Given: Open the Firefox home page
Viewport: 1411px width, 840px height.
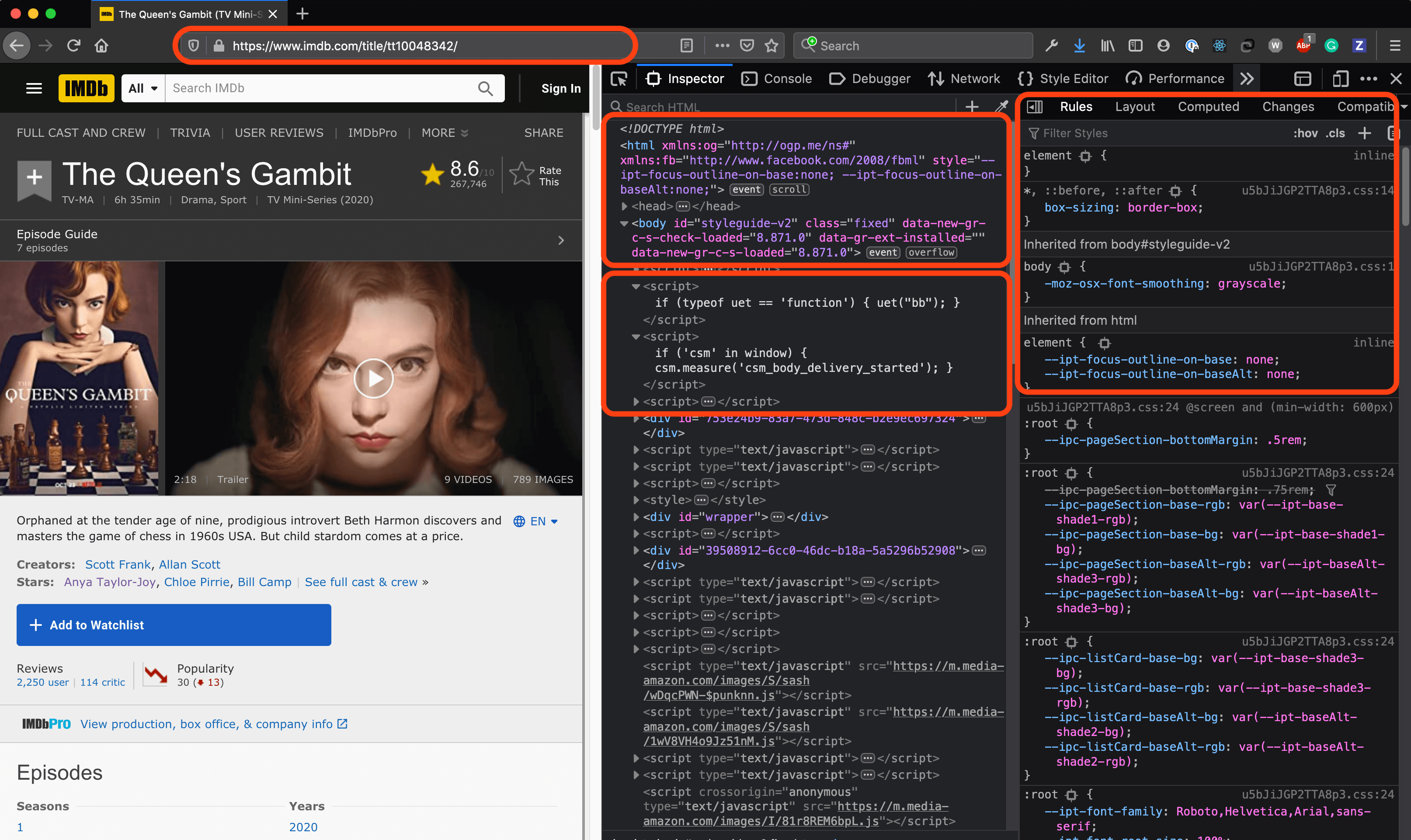Looking at the screenshot, I should pos(101,46).
